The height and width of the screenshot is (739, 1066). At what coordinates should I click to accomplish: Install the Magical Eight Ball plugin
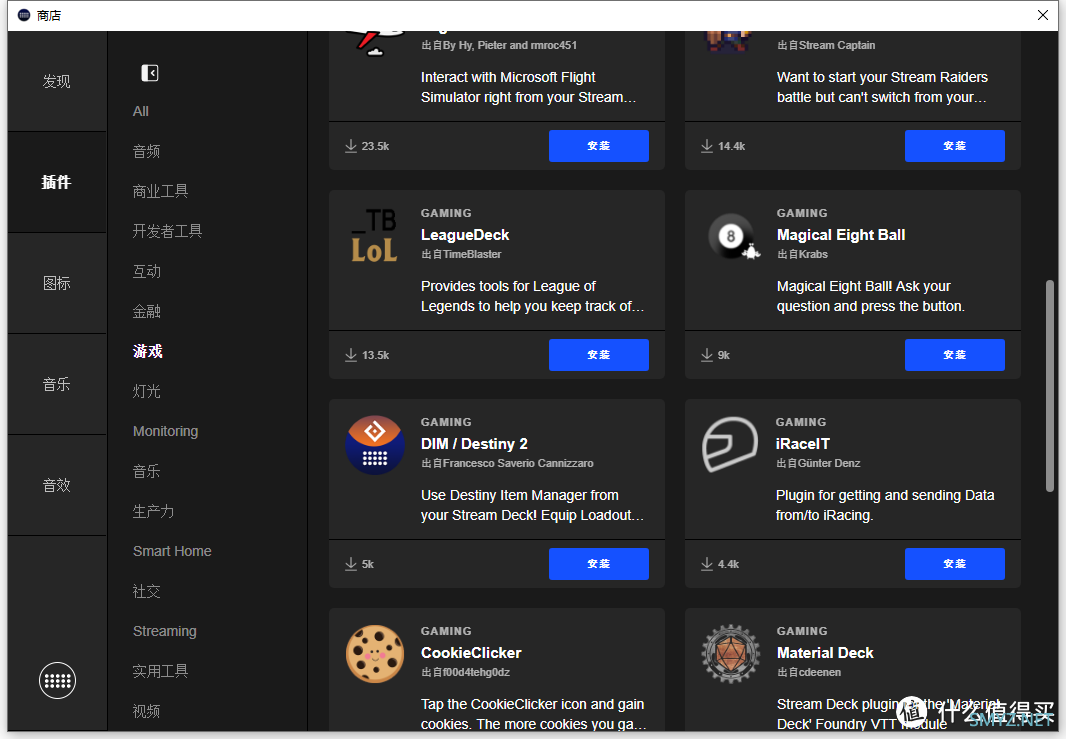point(955,355)
